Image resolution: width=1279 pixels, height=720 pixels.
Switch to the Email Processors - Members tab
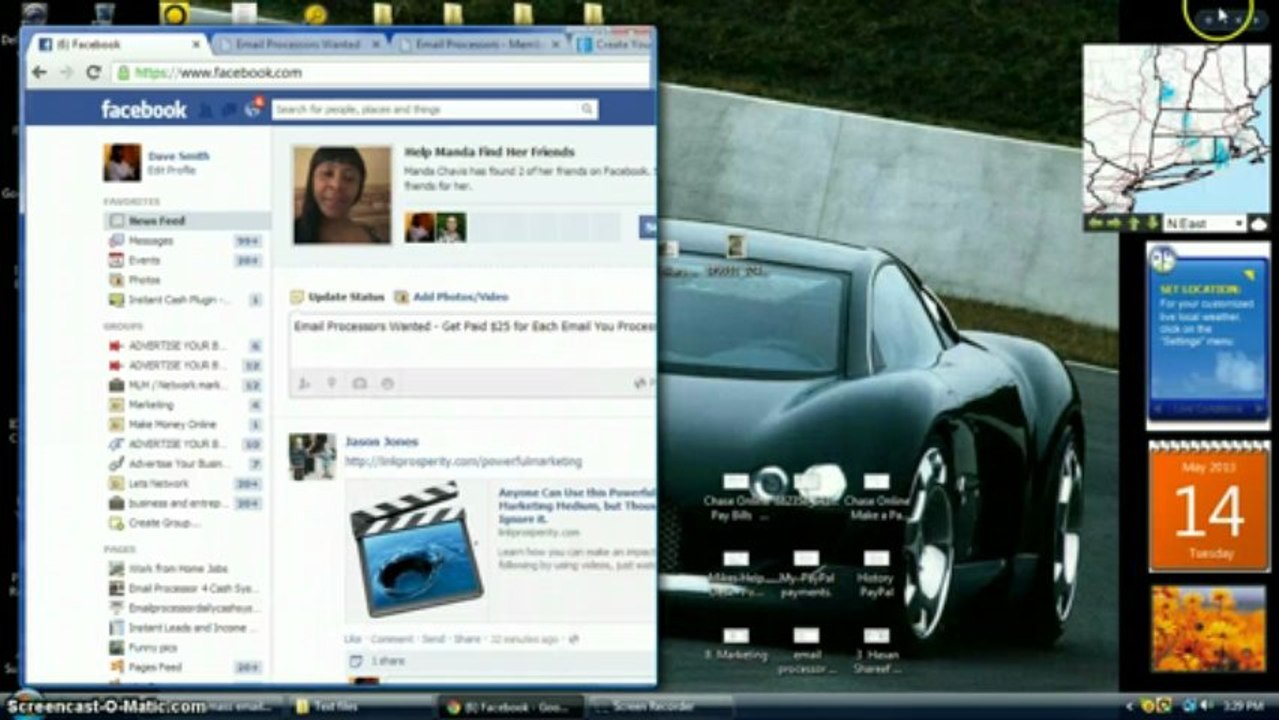[x=478, y=44]
